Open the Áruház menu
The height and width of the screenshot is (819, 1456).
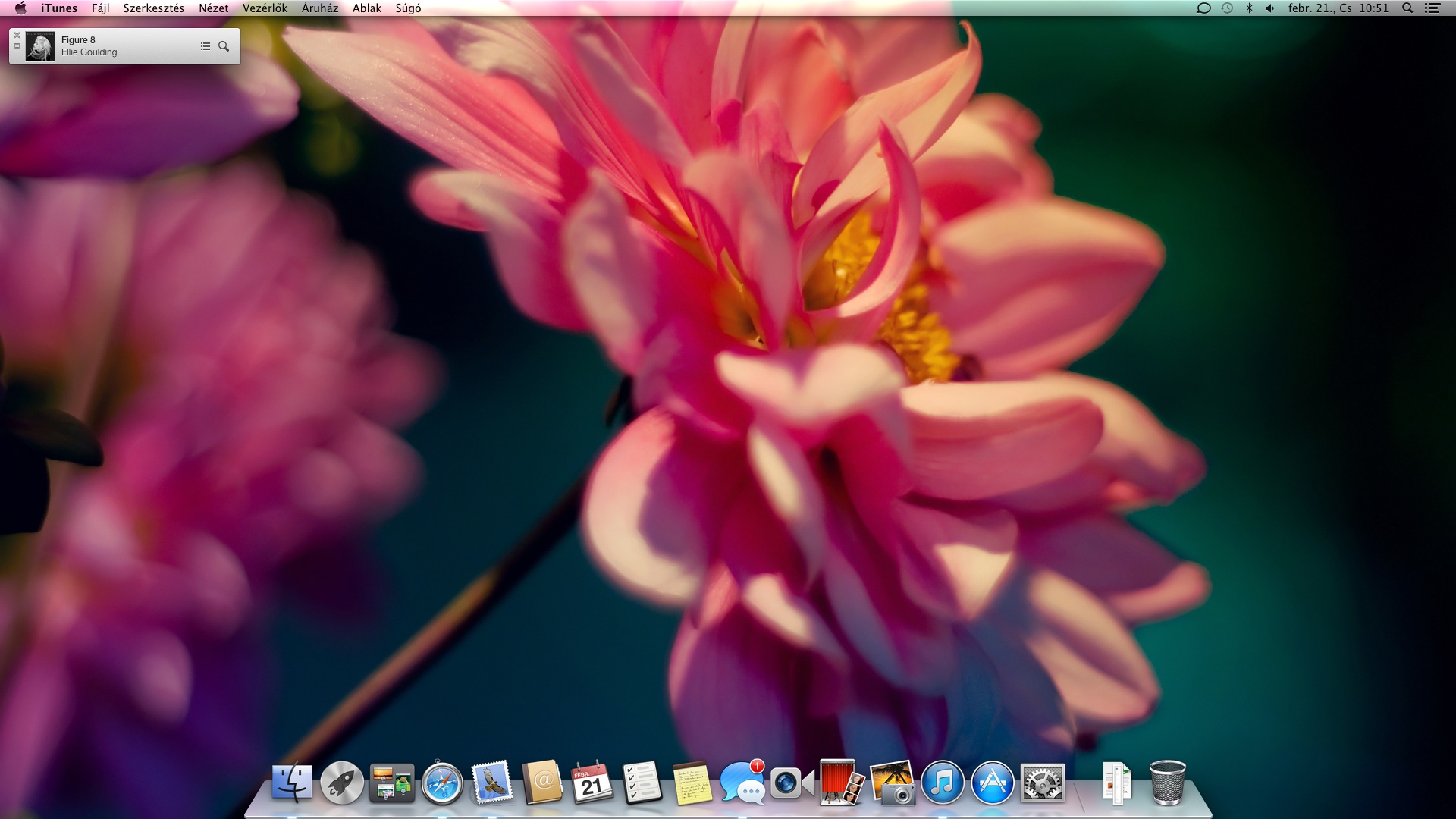(x=319, y=8)
